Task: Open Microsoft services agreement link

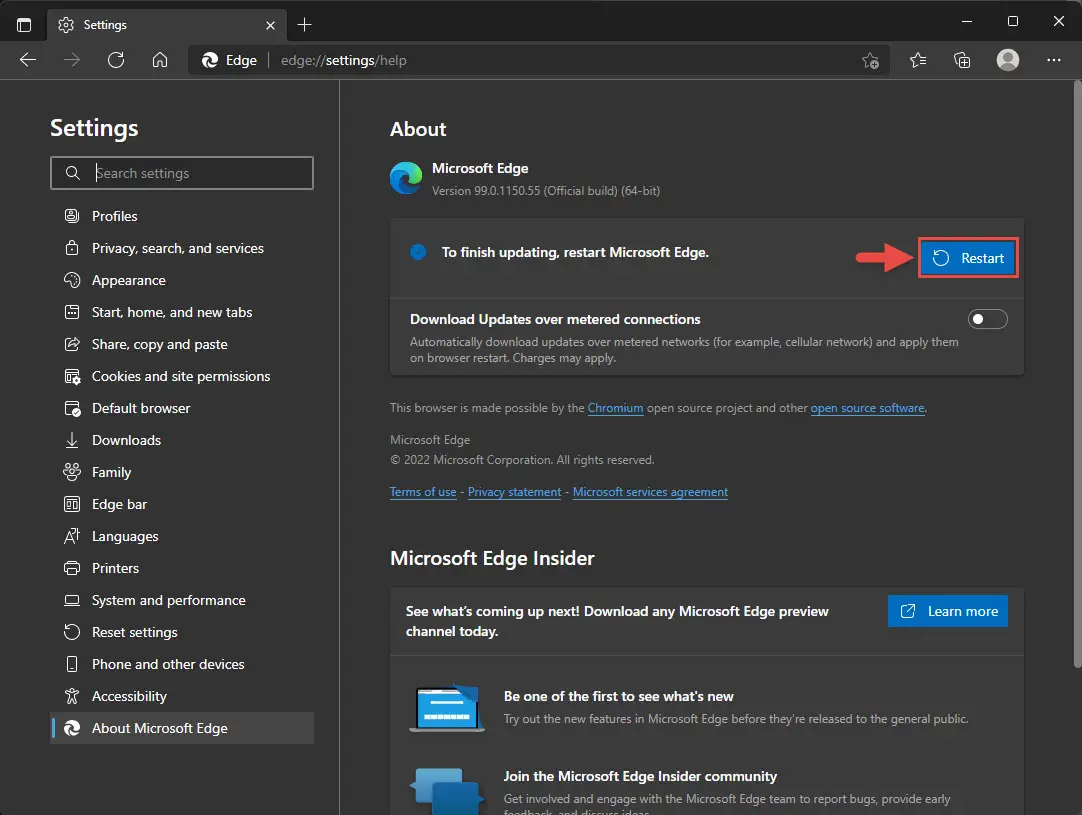Action: tap(650, 492)
